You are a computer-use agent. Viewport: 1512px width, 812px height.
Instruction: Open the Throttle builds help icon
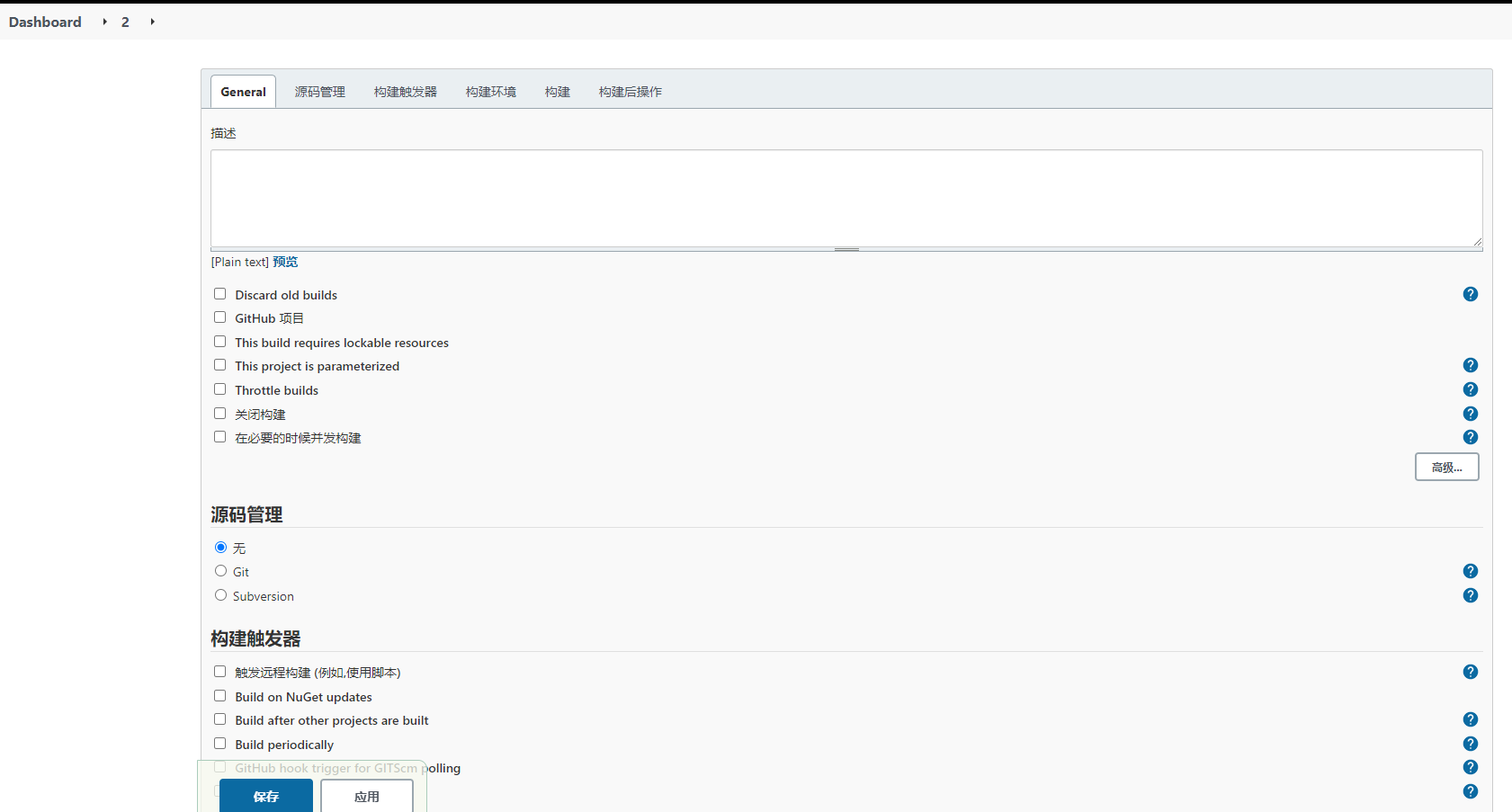[1471, 389]
